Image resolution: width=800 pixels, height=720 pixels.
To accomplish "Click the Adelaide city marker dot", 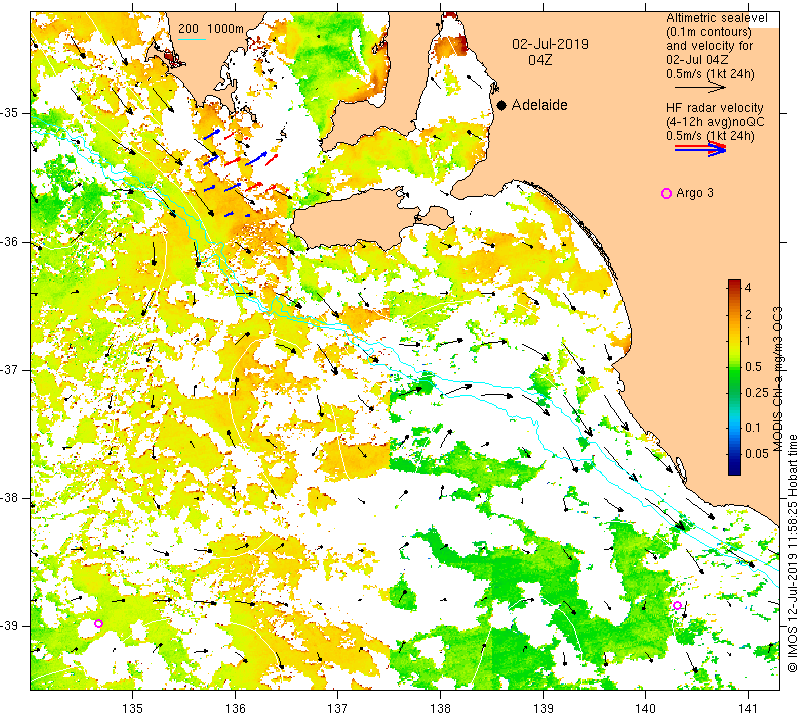I will 502,105.
